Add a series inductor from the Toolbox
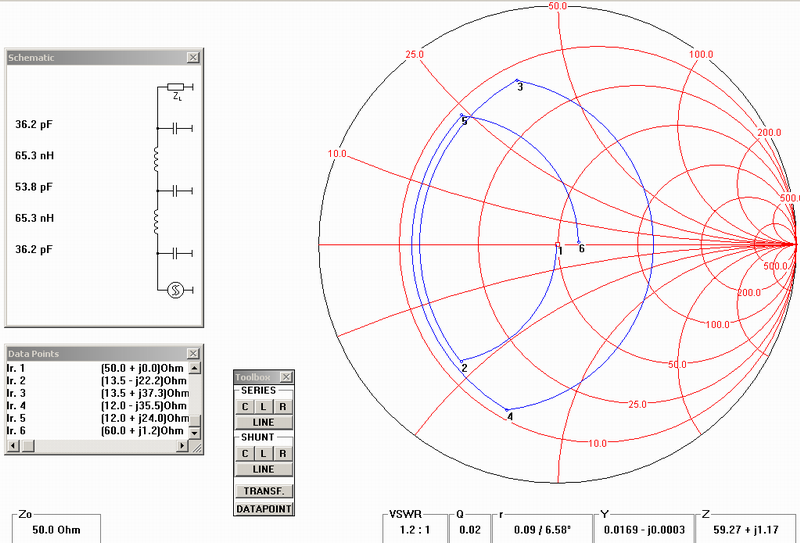This screenshot has height=543, width=800. 263,407
